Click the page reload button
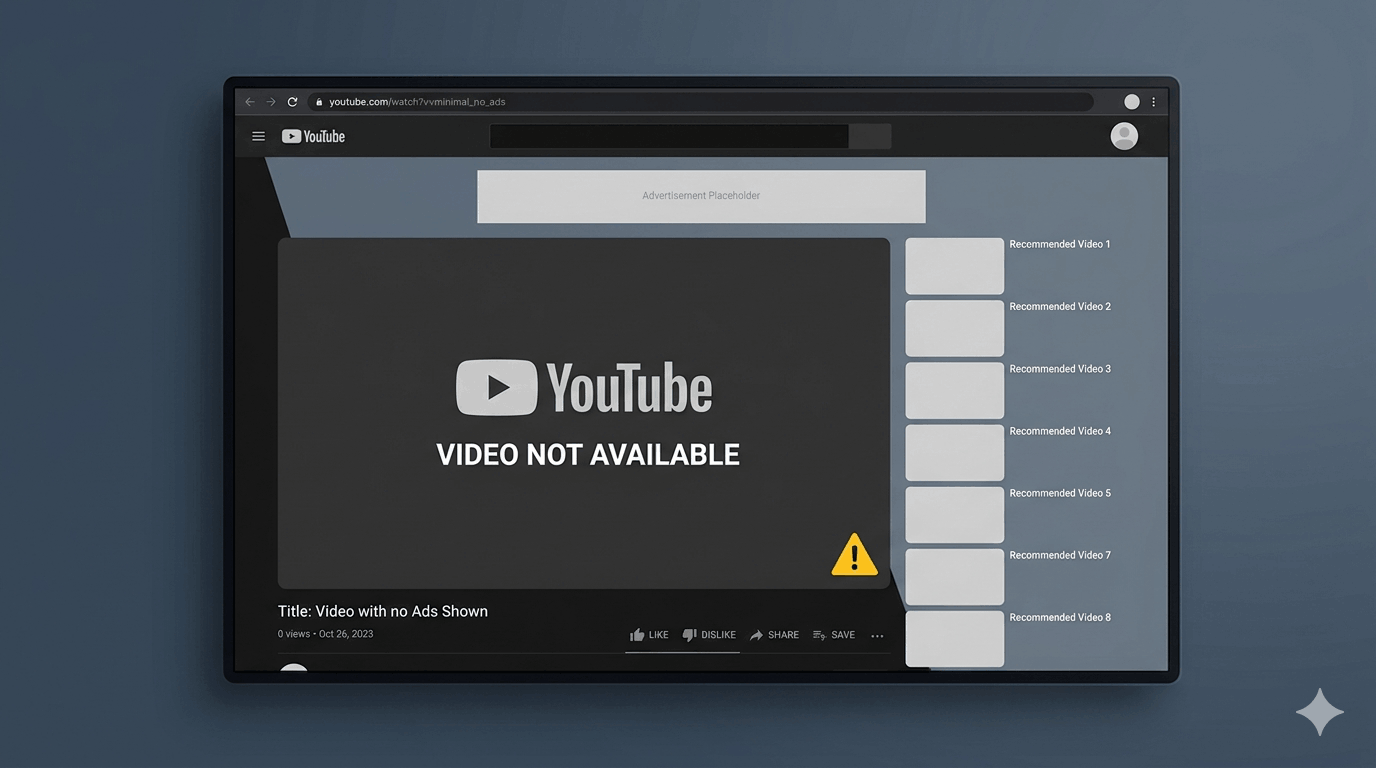 [x=292, y=101]
